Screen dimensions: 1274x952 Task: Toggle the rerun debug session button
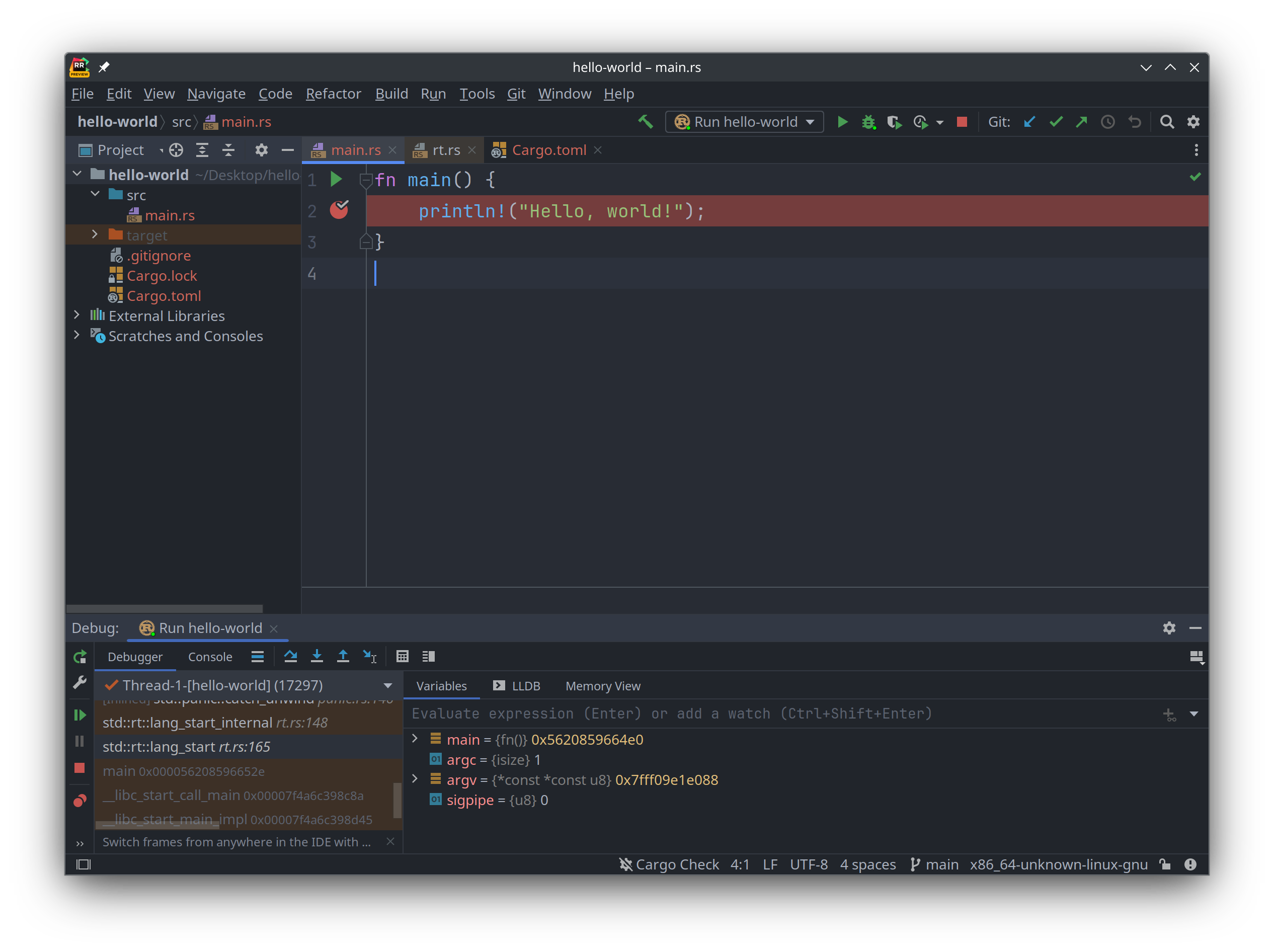(x=80, y=656)
